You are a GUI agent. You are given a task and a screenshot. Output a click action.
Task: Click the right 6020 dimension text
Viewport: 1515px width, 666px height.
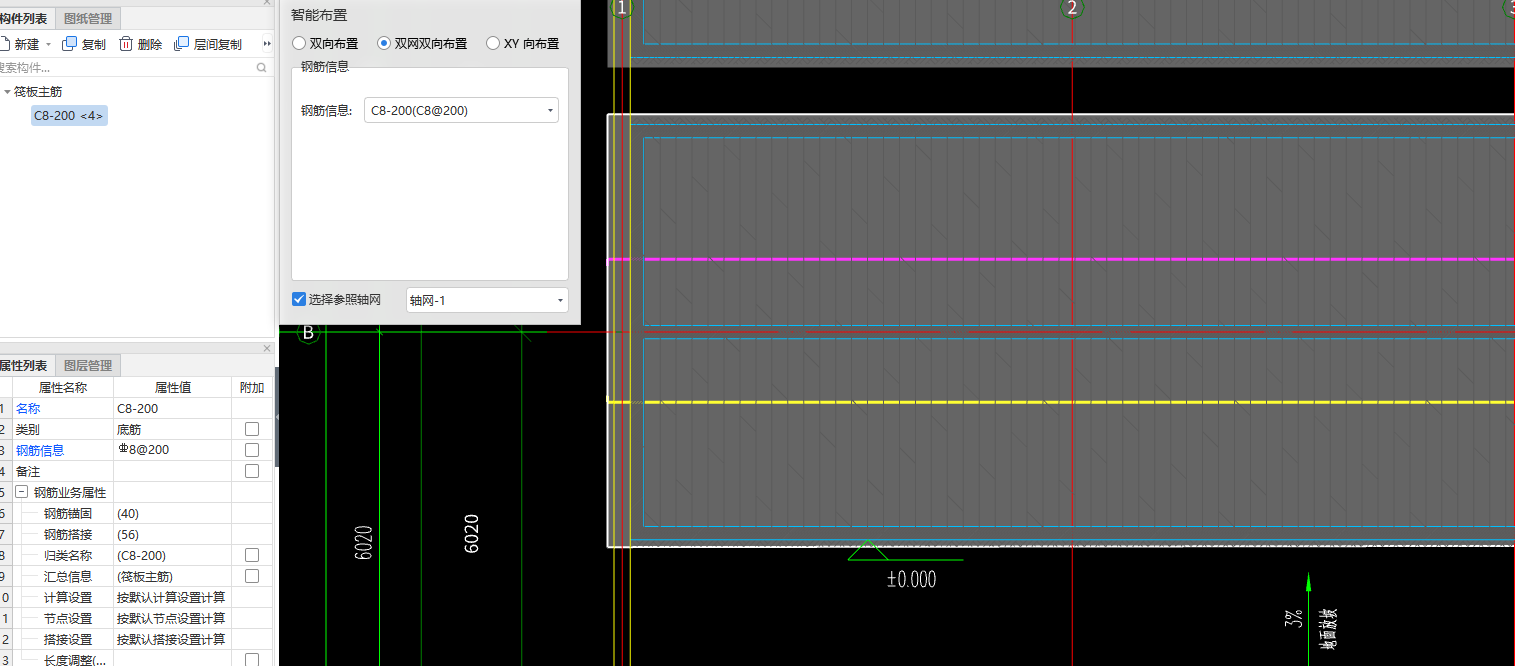tap(471, 534)
